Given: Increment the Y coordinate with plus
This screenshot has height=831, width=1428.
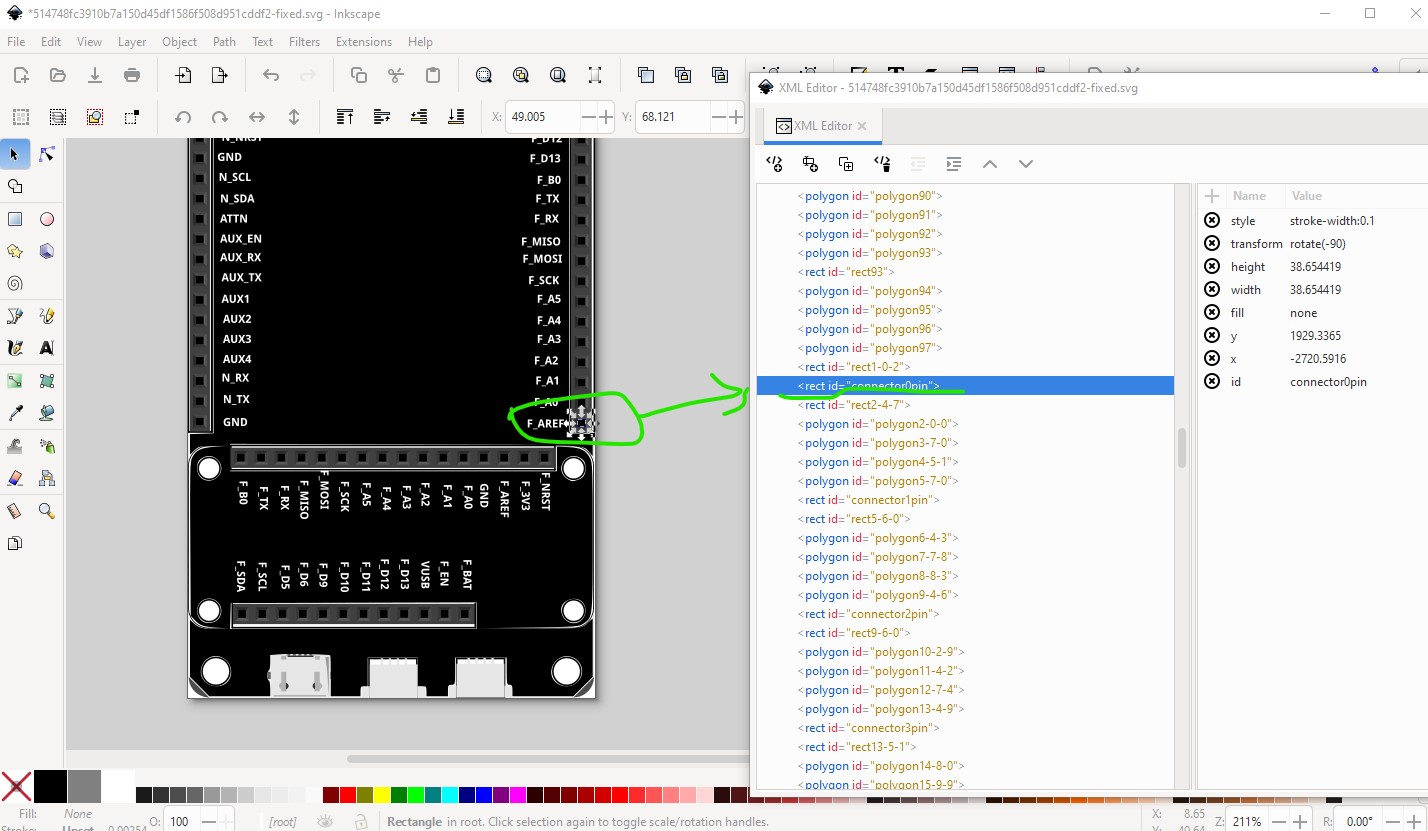Looking at the screenshot, I should click(x=736, y=117).
